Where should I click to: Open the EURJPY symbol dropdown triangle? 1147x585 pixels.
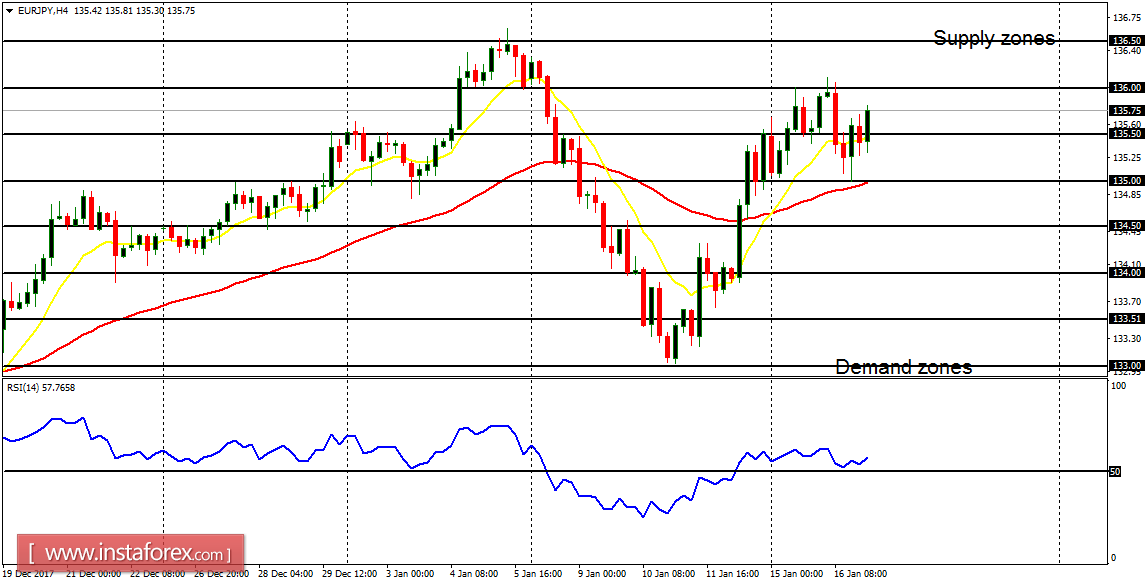coord(8,9)
